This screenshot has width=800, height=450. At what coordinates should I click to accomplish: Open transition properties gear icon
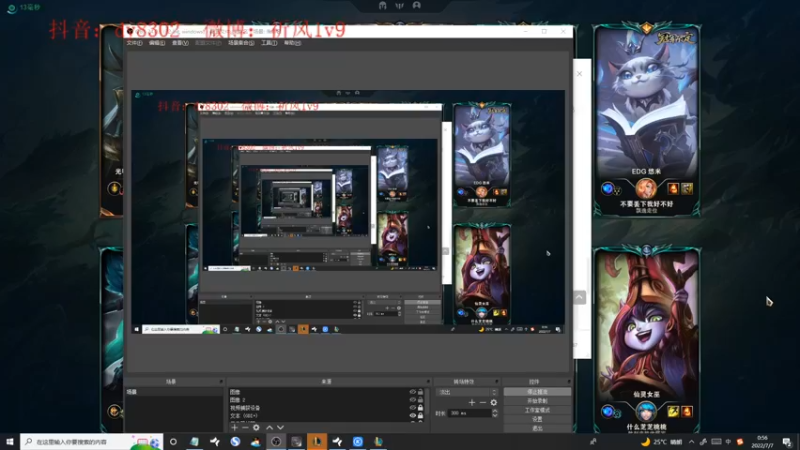coord(493,403)
